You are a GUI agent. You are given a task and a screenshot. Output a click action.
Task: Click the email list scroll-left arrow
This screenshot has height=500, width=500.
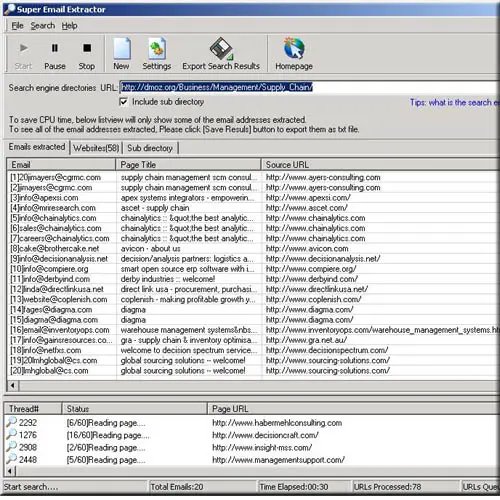[x=13, y=386]
